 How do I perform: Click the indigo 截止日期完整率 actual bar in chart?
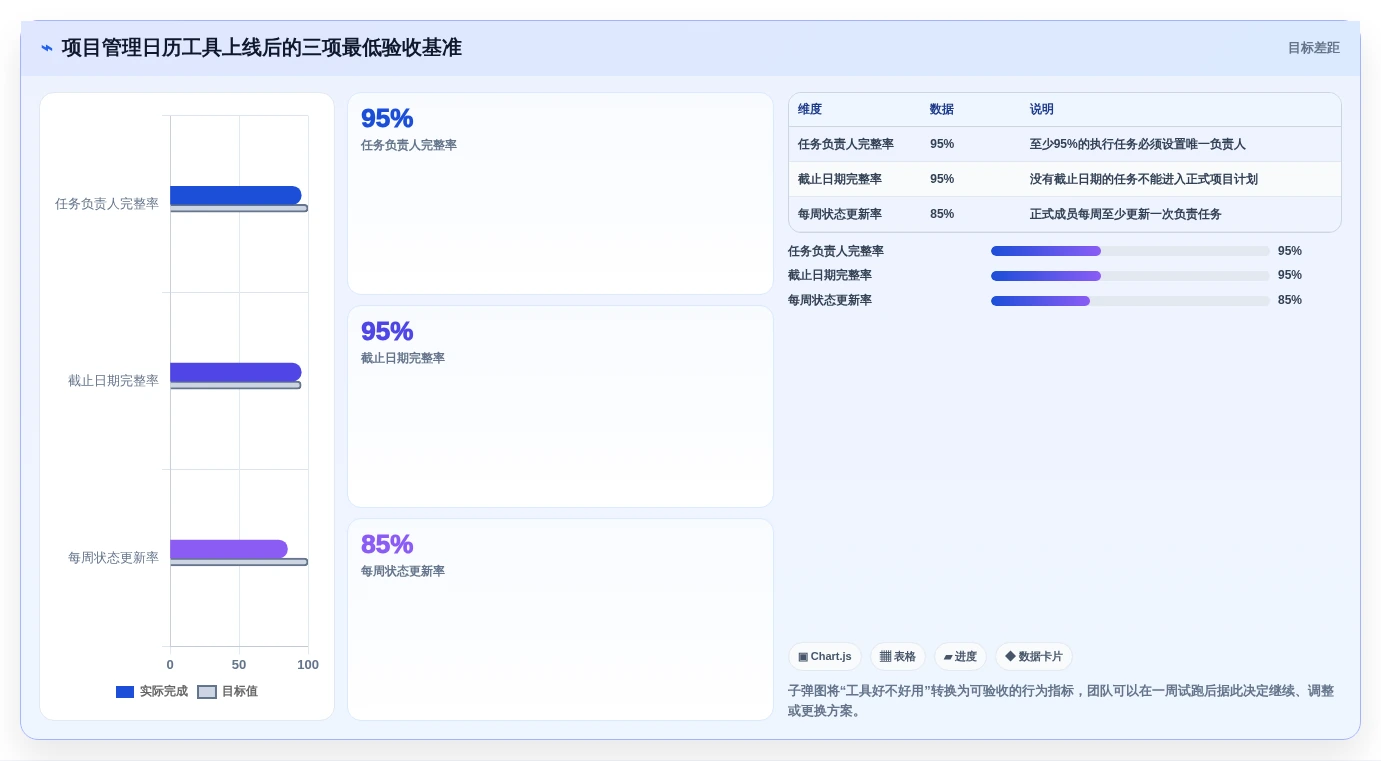tap(236, 372)
